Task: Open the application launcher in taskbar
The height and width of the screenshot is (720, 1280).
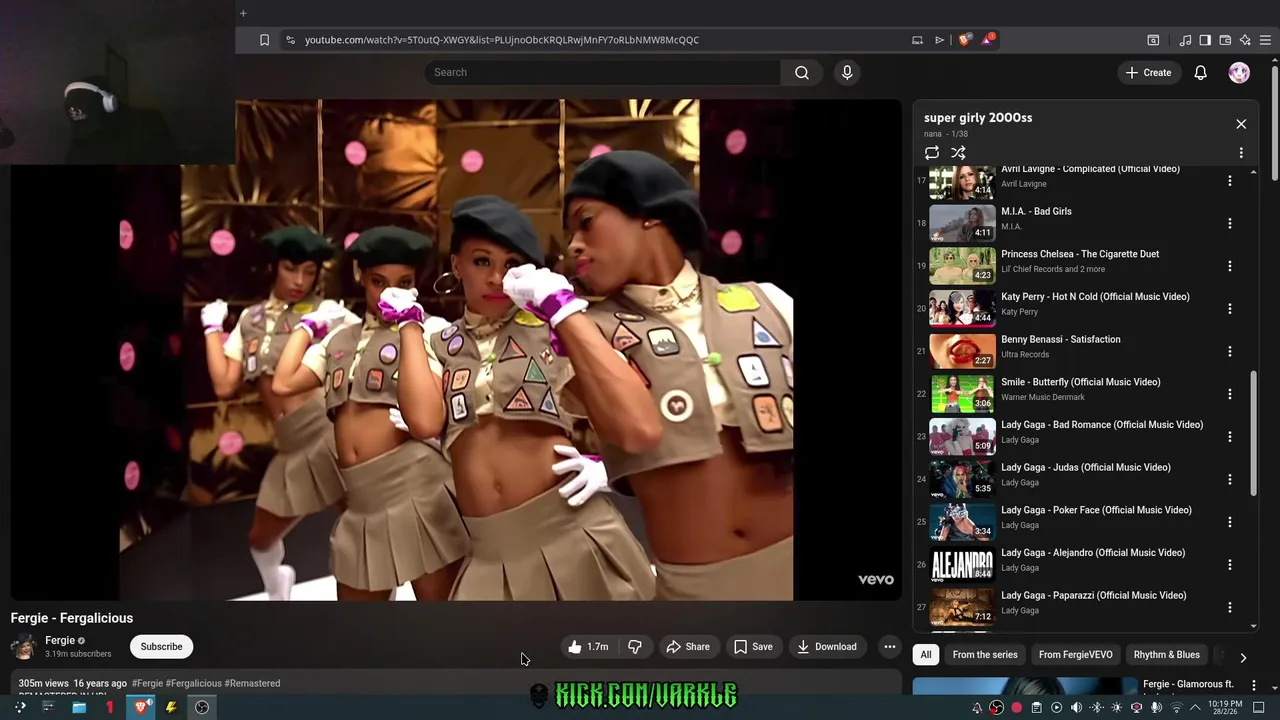Action: point(19,707)
